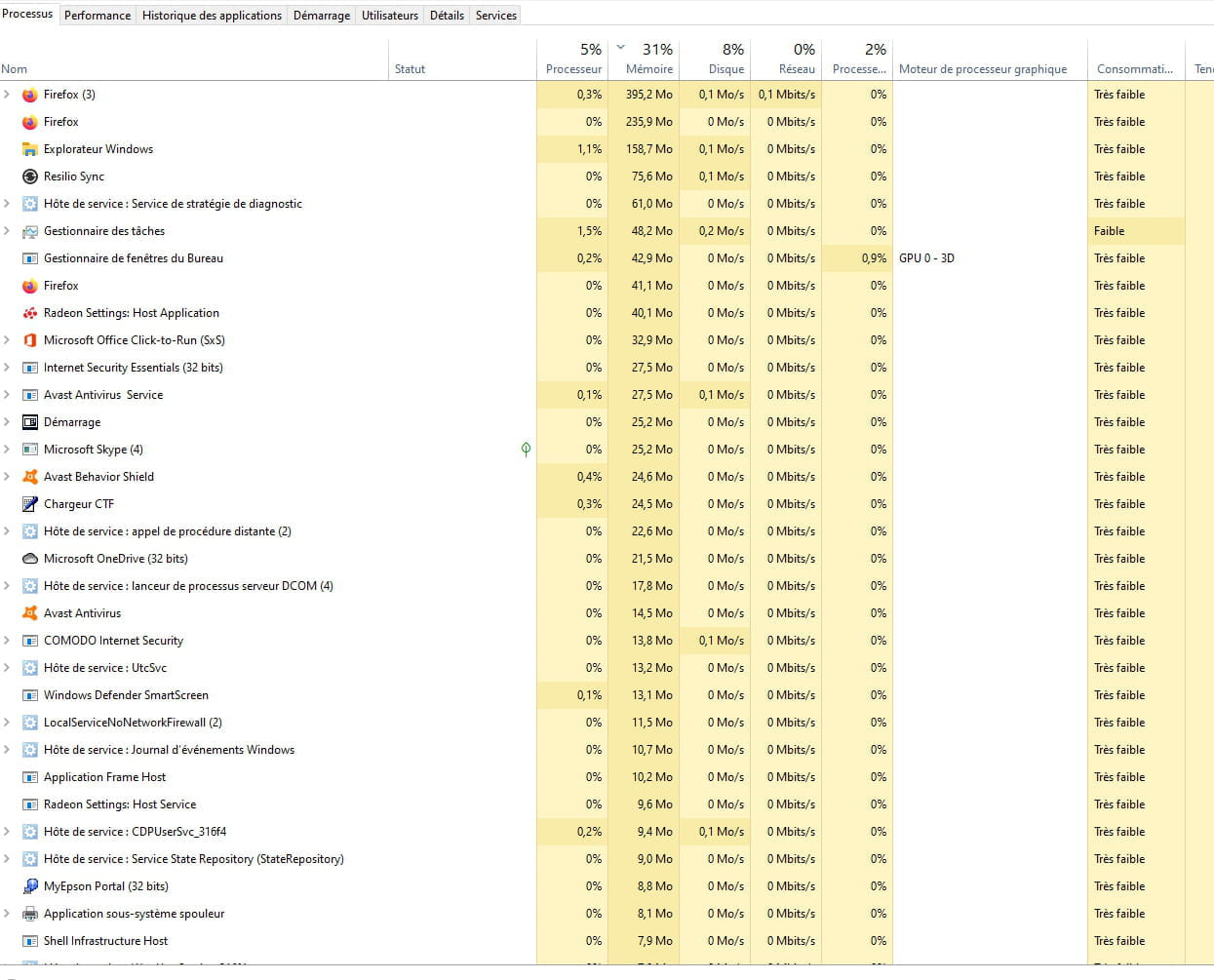Expand Microsoft Office Click-to-Run (SxS)

(7, 340)
